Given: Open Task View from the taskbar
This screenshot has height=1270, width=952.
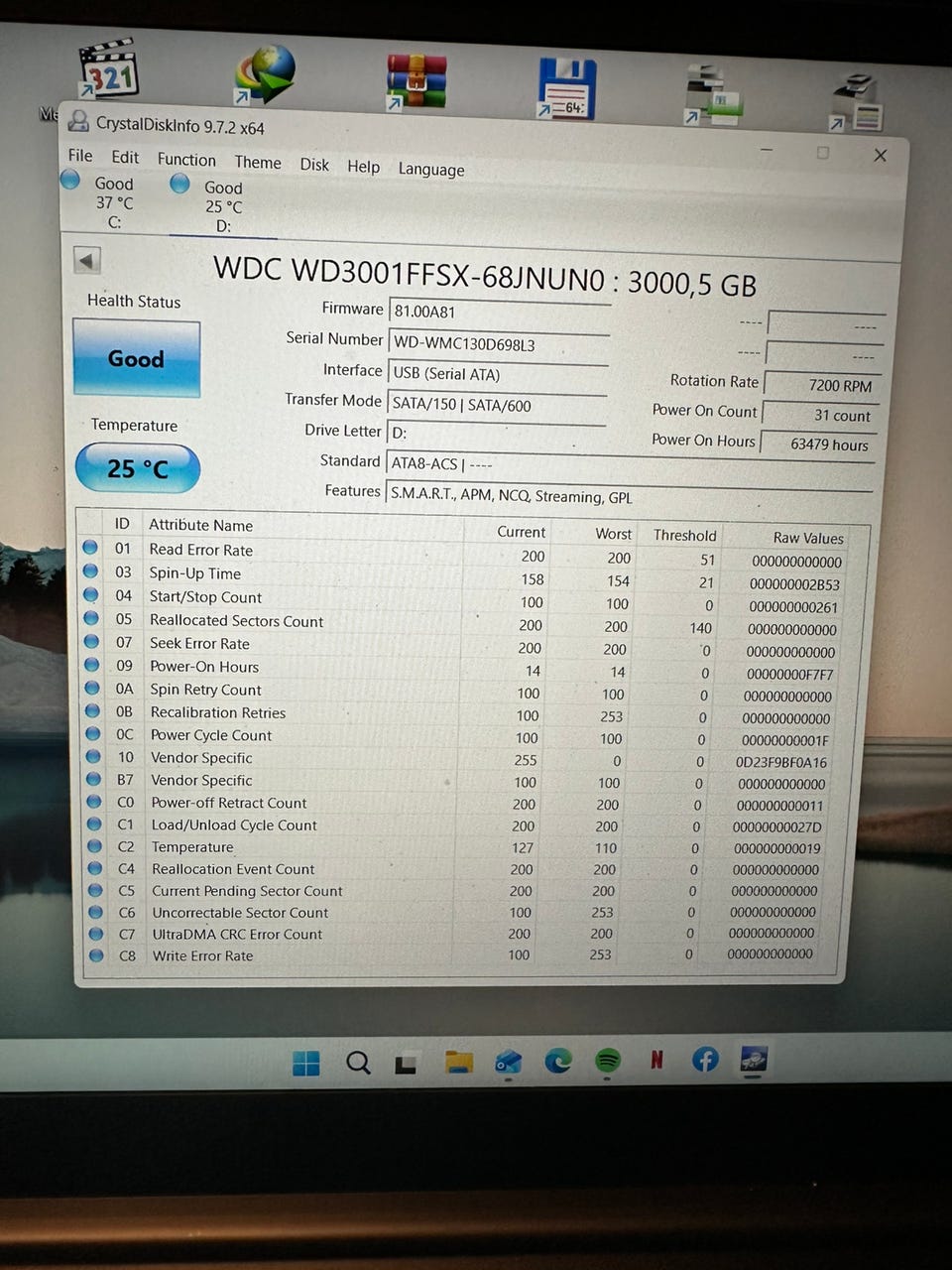Looking at the screenshot, I should click(x=406, y=1065).
